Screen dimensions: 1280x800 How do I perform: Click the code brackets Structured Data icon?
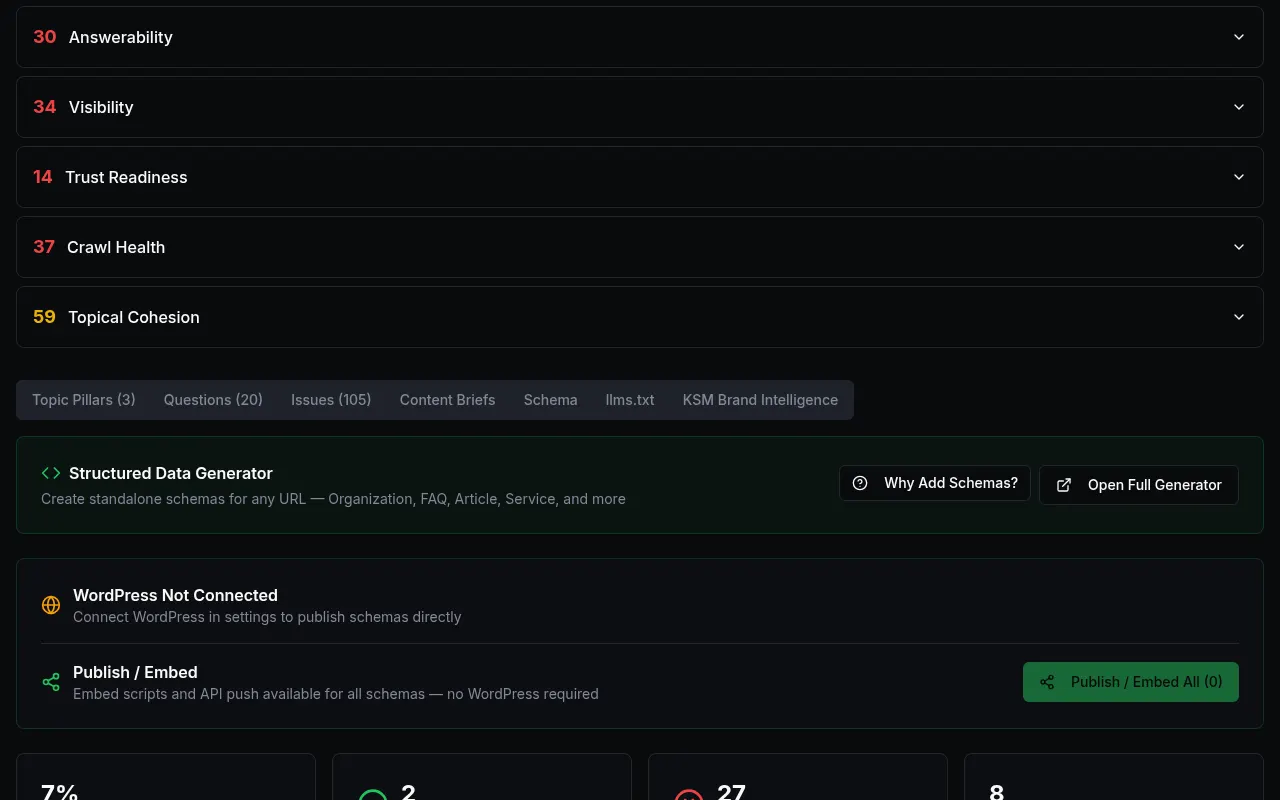pos(51,473)
